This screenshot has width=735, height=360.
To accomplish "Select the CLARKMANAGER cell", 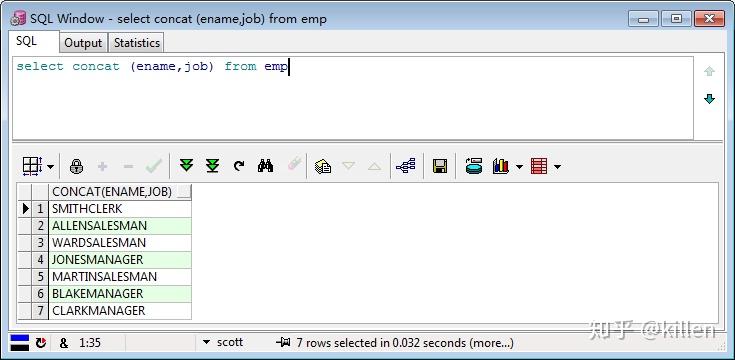I will (120, 310).
